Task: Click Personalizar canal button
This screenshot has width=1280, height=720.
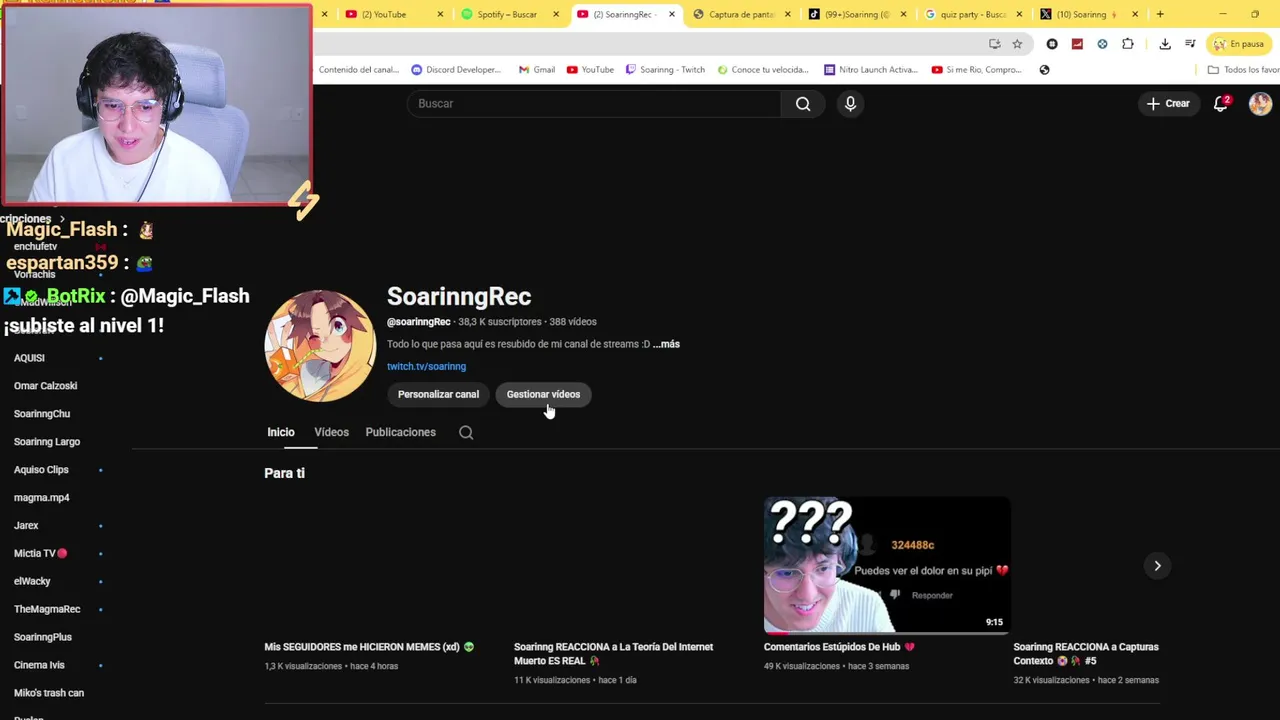Action: point(438,394)
